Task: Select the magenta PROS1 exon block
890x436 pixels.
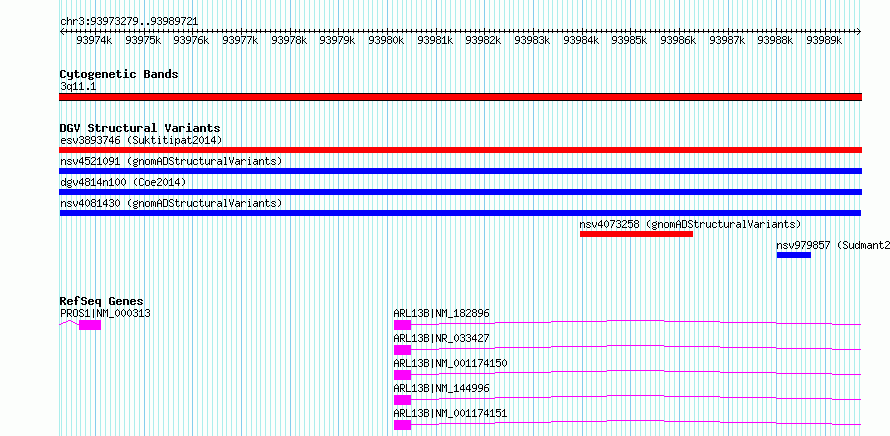Action: 90,325
